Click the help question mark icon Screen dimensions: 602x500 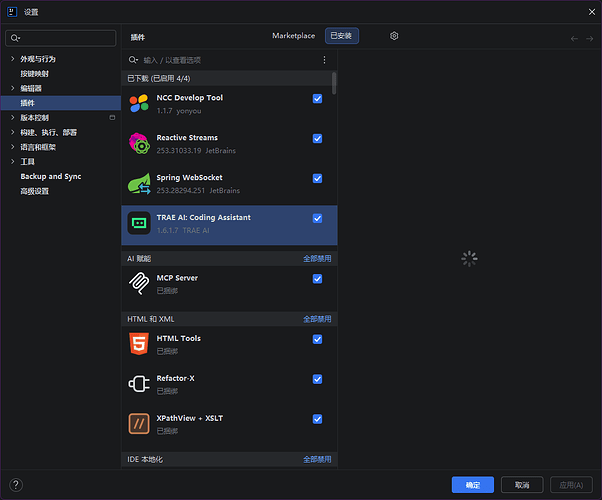tap(16, 485)
